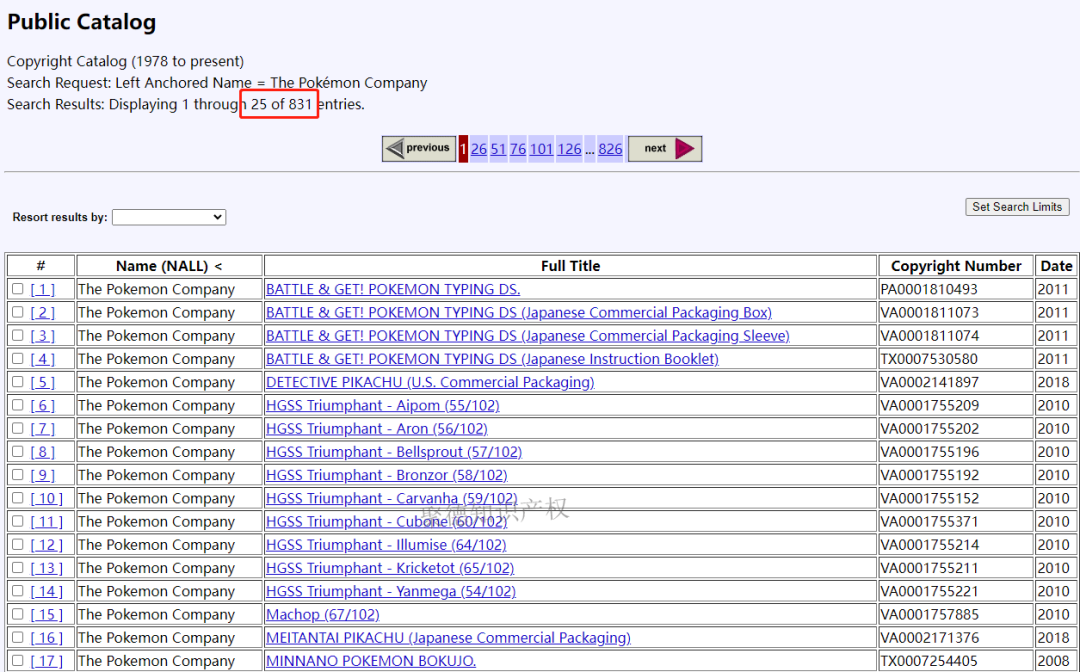This screenshot has width=1080, height=672.
Task: Open HGSS Triumphant - Aipom (55/102)
Action: (x=383, y=406)
